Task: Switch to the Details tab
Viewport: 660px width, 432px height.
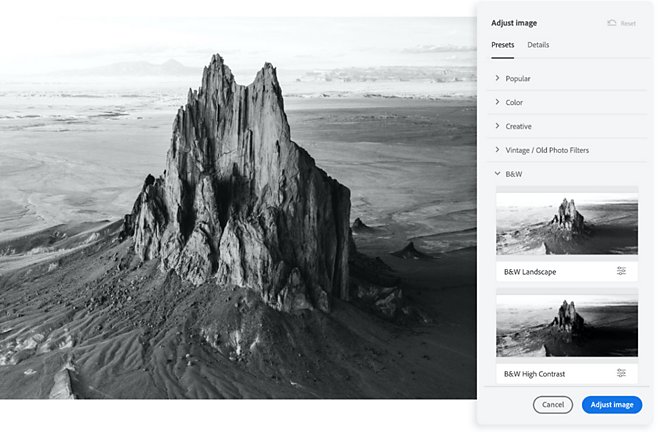Action: pyautogui.click(x=538, y=45)
